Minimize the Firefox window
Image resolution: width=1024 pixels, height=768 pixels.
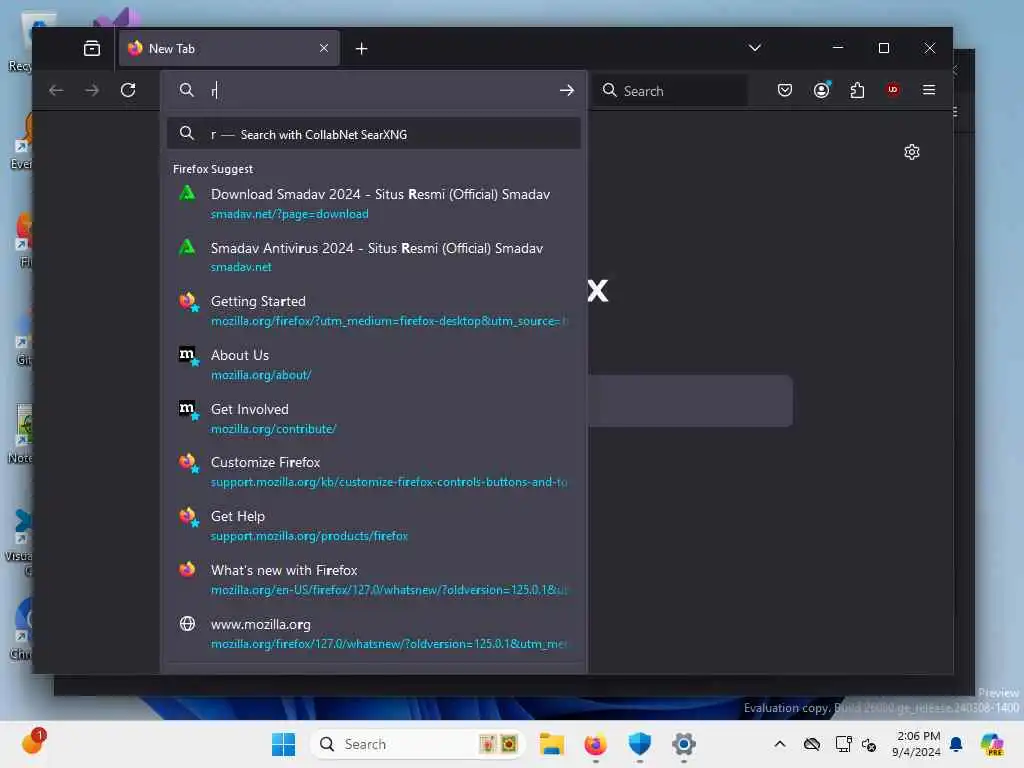838,48
